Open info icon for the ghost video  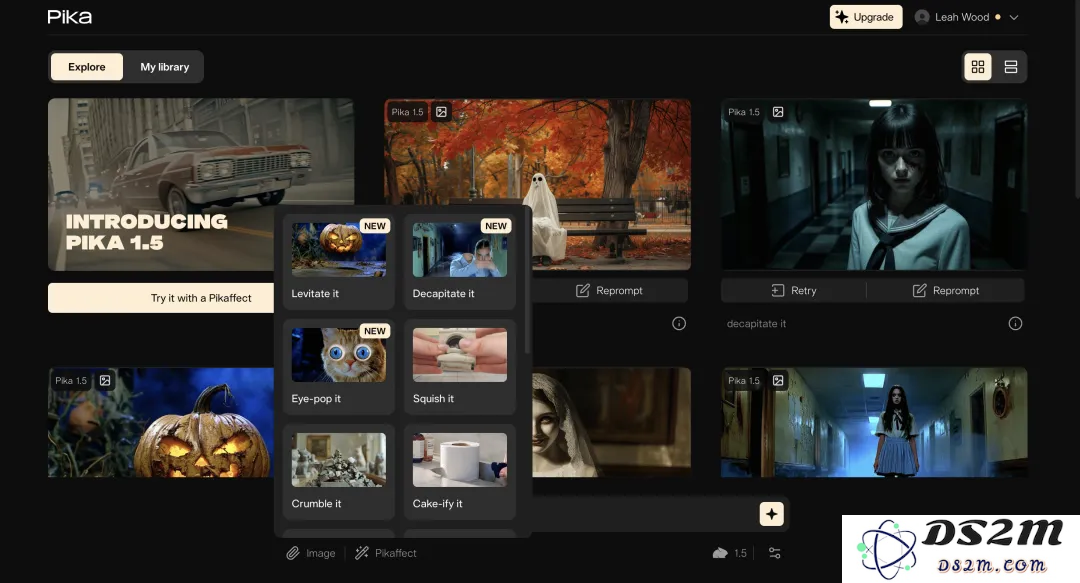pyautogui.click(x=679, y=323)
